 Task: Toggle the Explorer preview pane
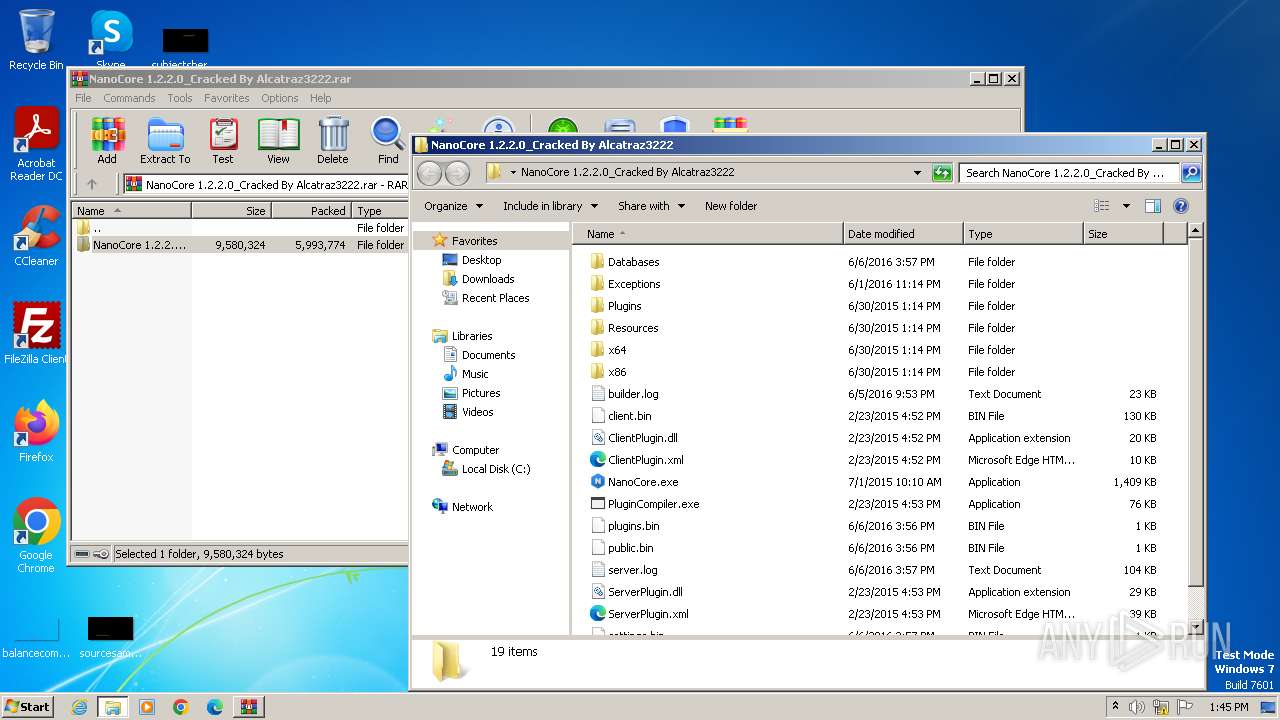click(1152, 206)
